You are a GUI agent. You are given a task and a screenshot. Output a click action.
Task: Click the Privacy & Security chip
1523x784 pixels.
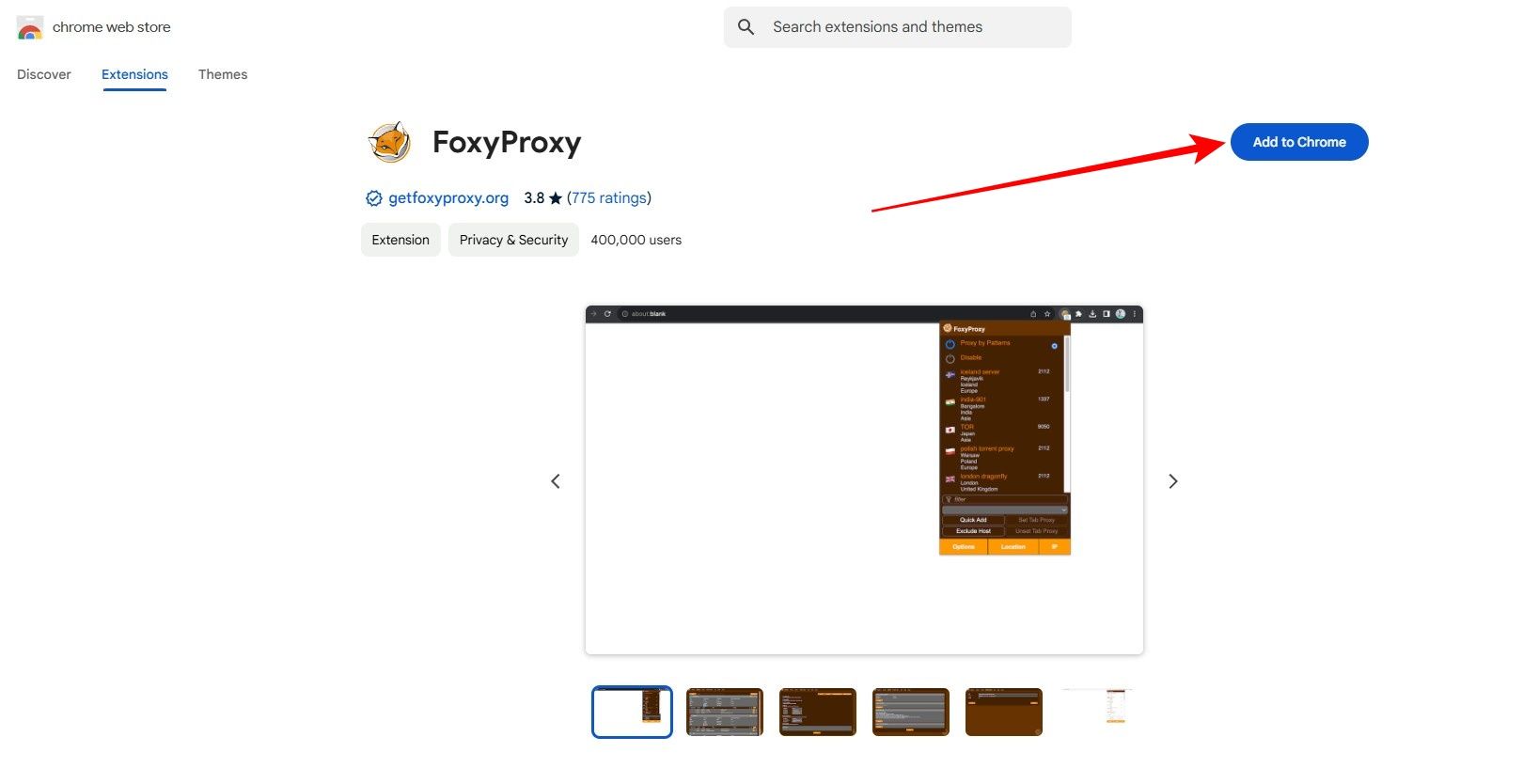click(x=513, y=240)
